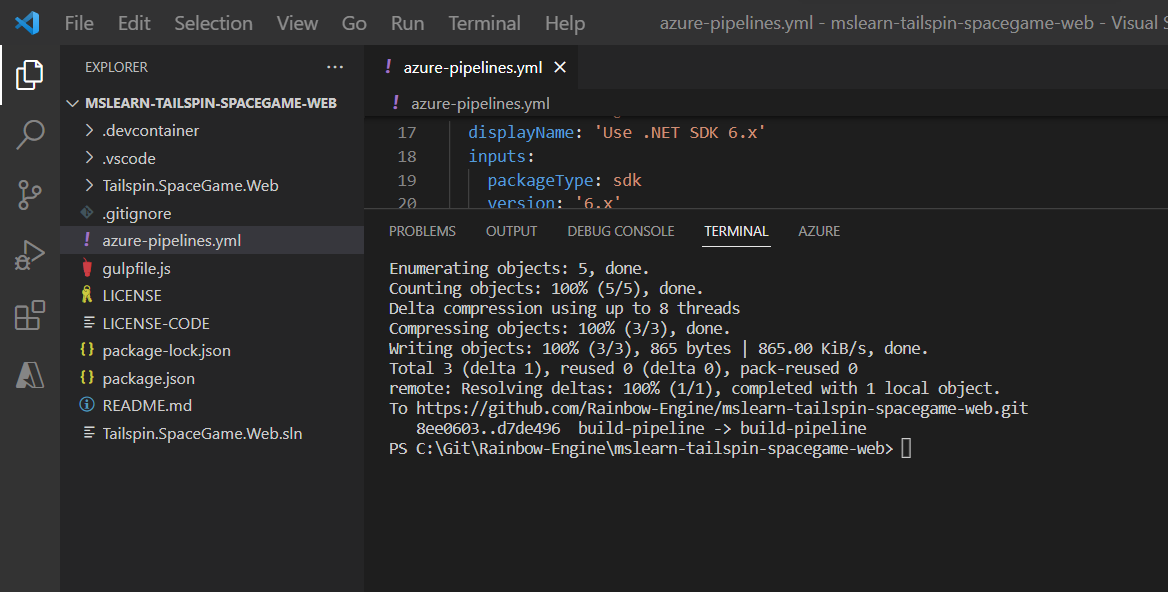Click the sdk value on line 19
Viewport: 1168px width, 592px height.
[x=627, y=180]
